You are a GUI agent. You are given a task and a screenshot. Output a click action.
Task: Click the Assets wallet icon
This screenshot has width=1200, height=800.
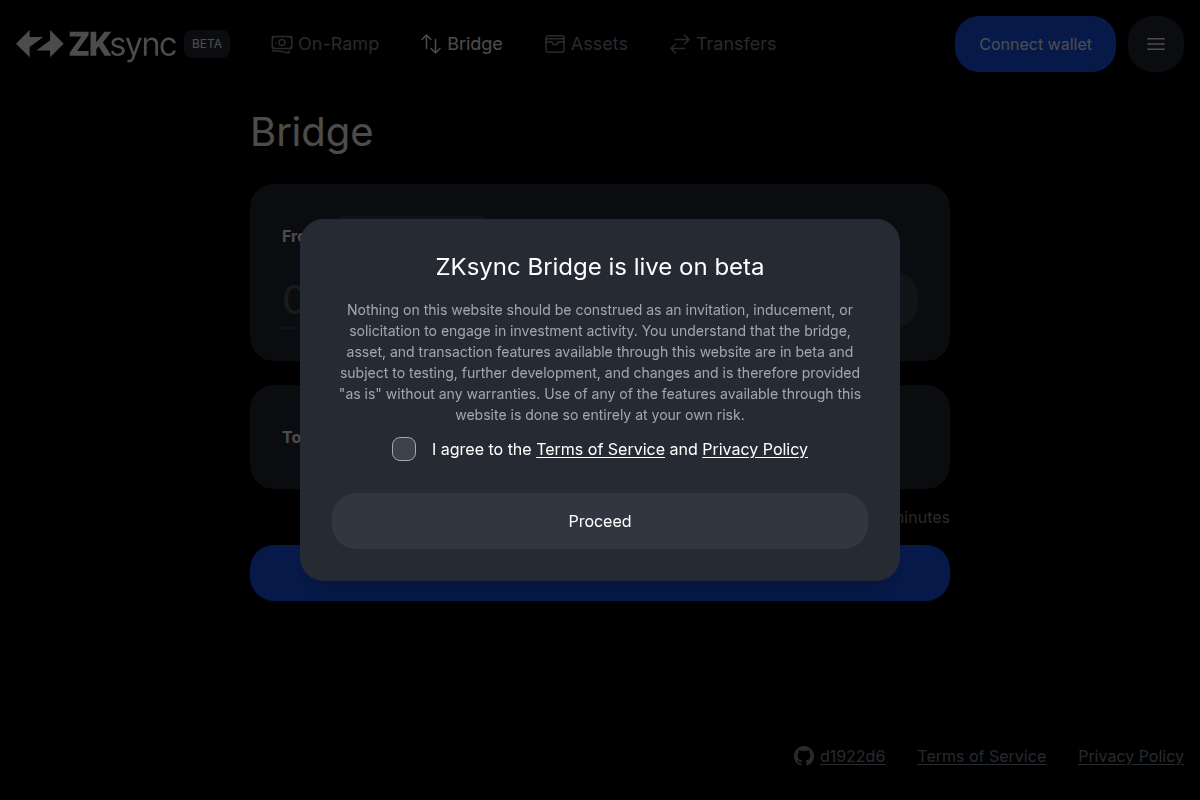coord(554,44)
